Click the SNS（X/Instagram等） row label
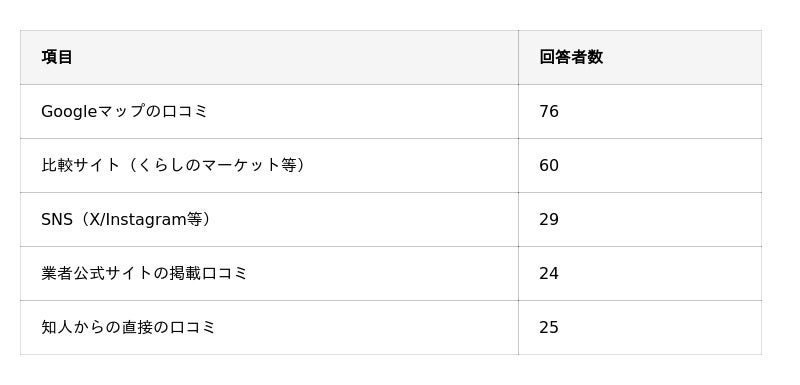 tap(126, 220)
